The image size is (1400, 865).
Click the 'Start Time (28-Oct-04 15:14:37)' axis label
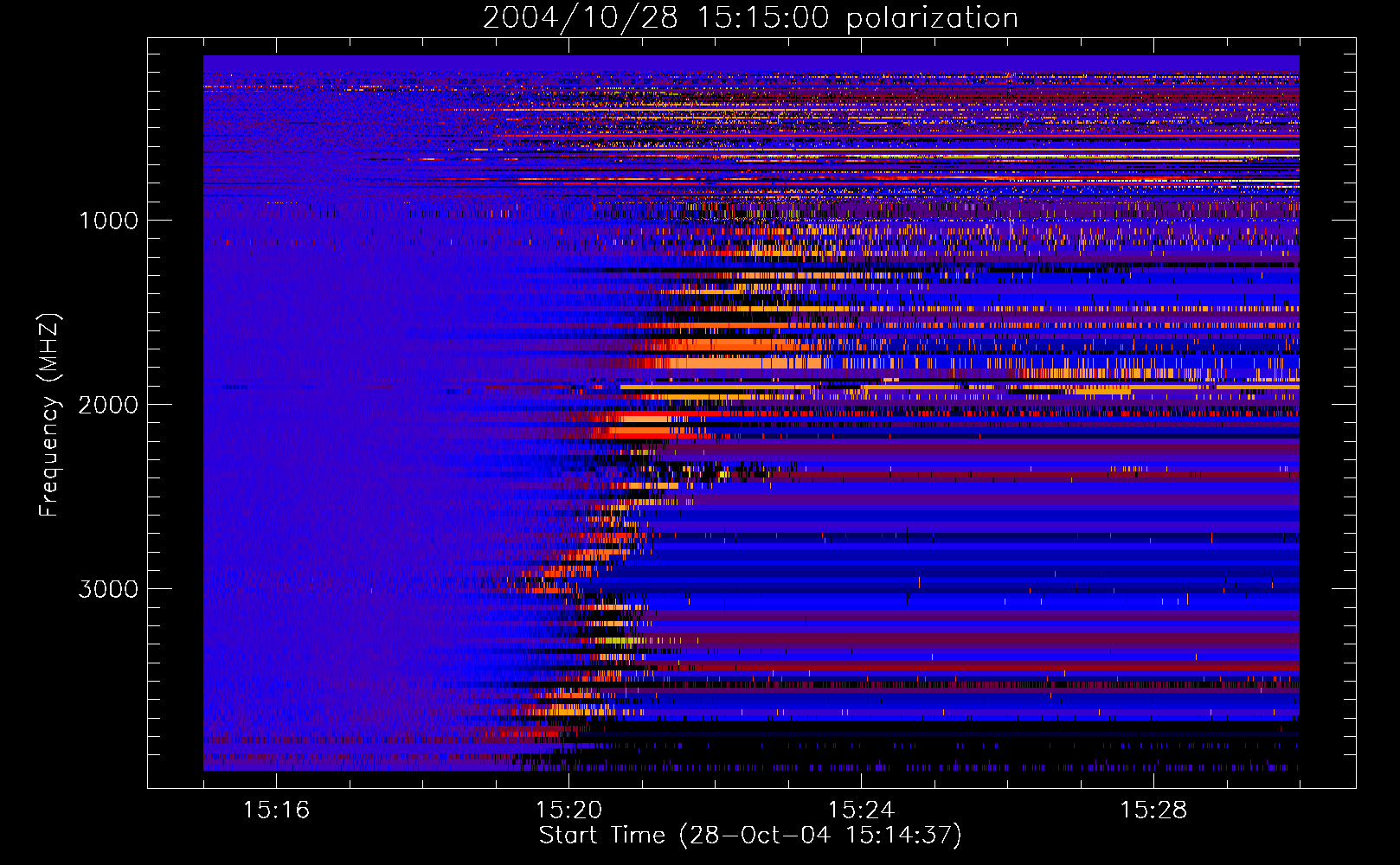pyautogui.click(x=750, y=836)
